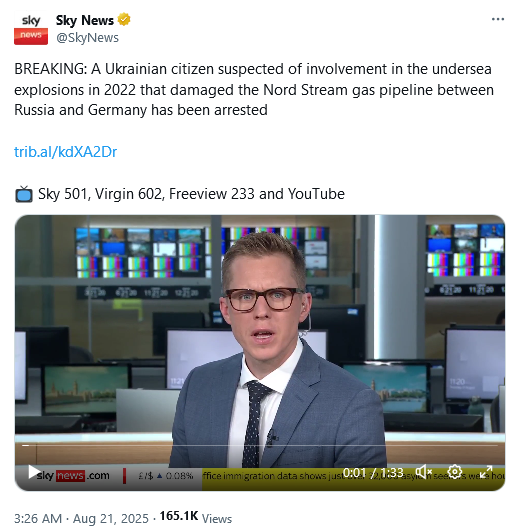Seek along the video progress bar

260,445
